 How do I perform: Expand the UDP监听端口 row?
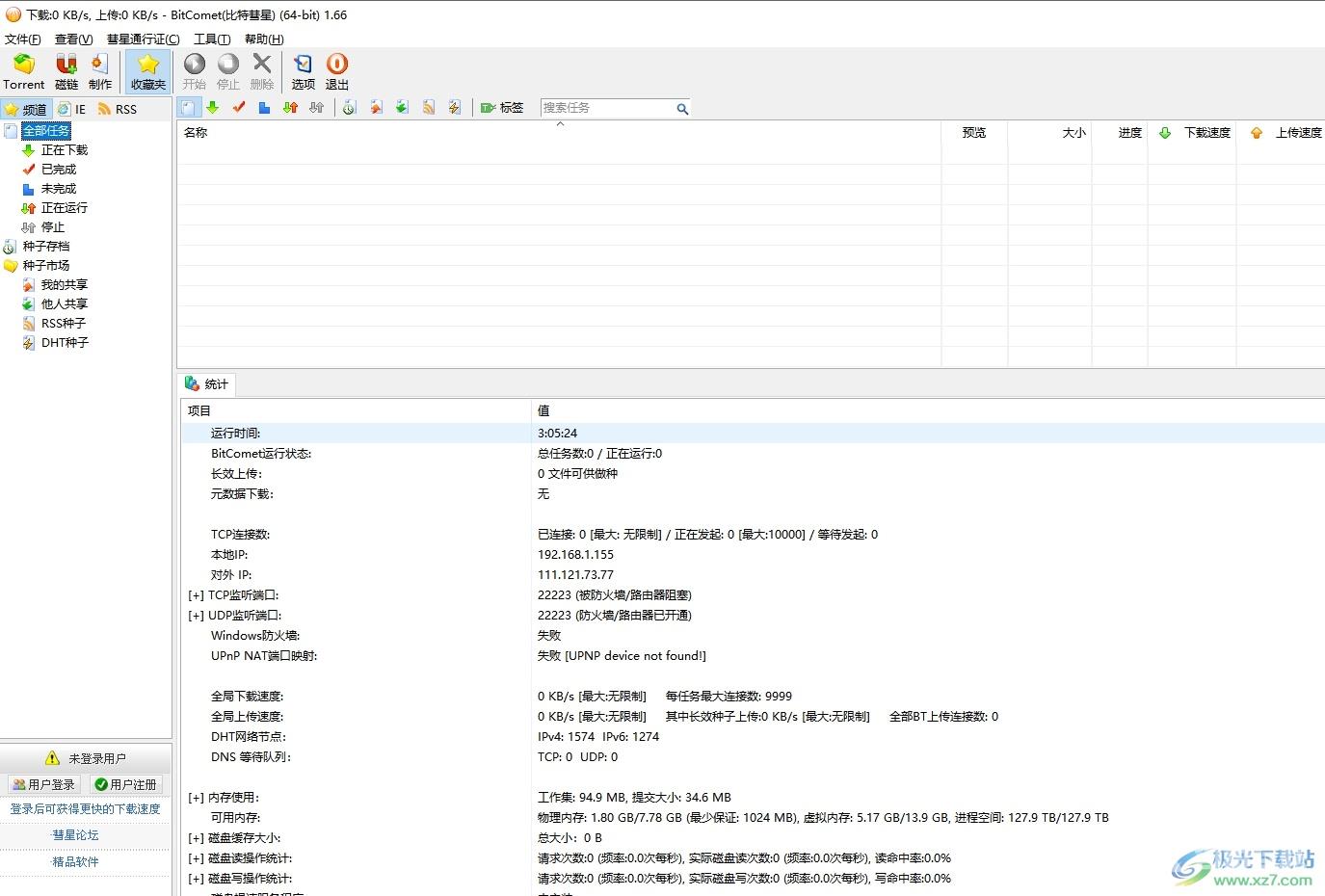click(x=196, y=616)
